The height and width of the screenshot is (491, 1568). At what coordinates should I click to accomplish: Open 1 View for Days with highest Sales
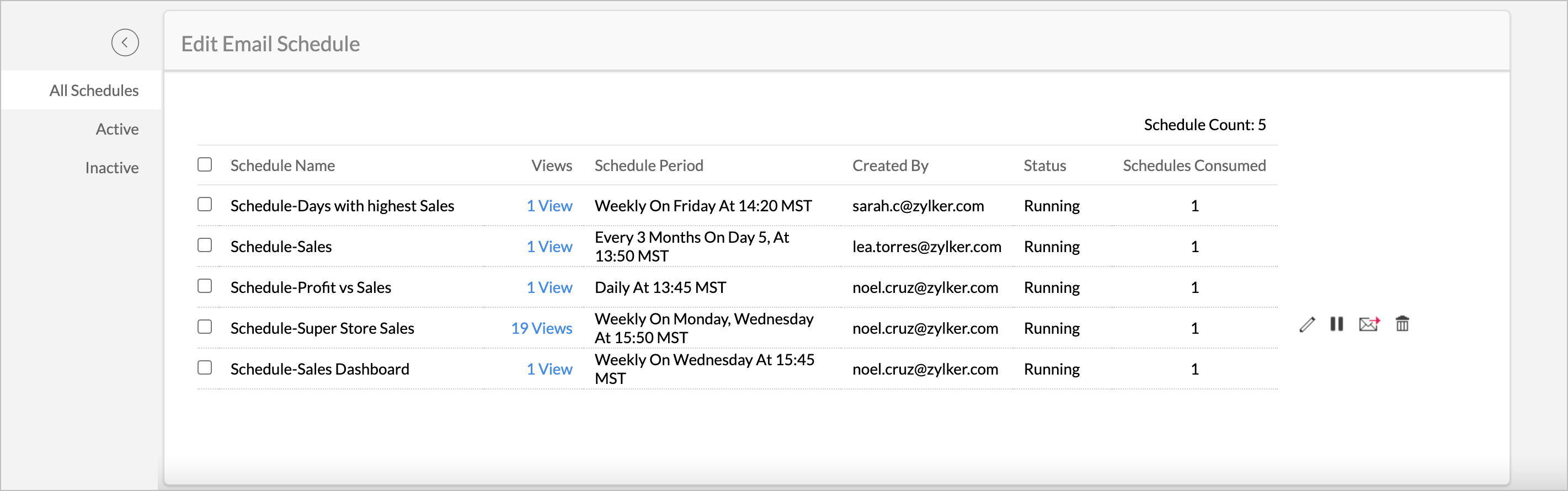click(549, 206)
